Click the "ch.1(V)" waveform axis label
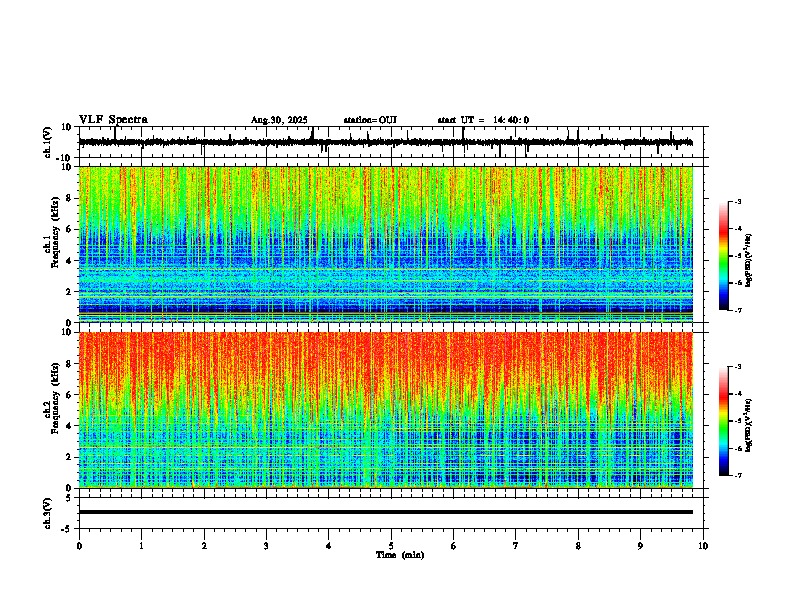This screenshot has height=612, width=792. coord(48,142)
